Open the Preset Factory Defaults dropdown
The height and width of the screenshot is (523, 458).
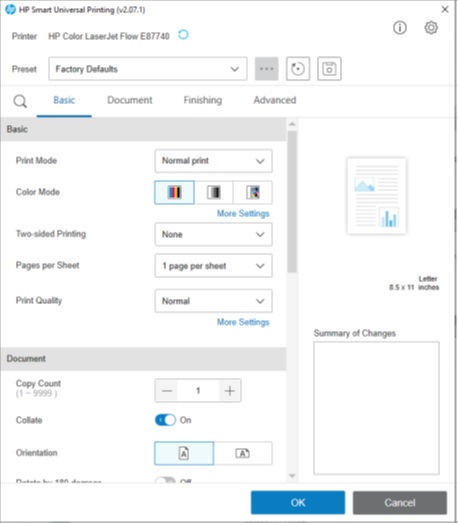pos(148,69)
